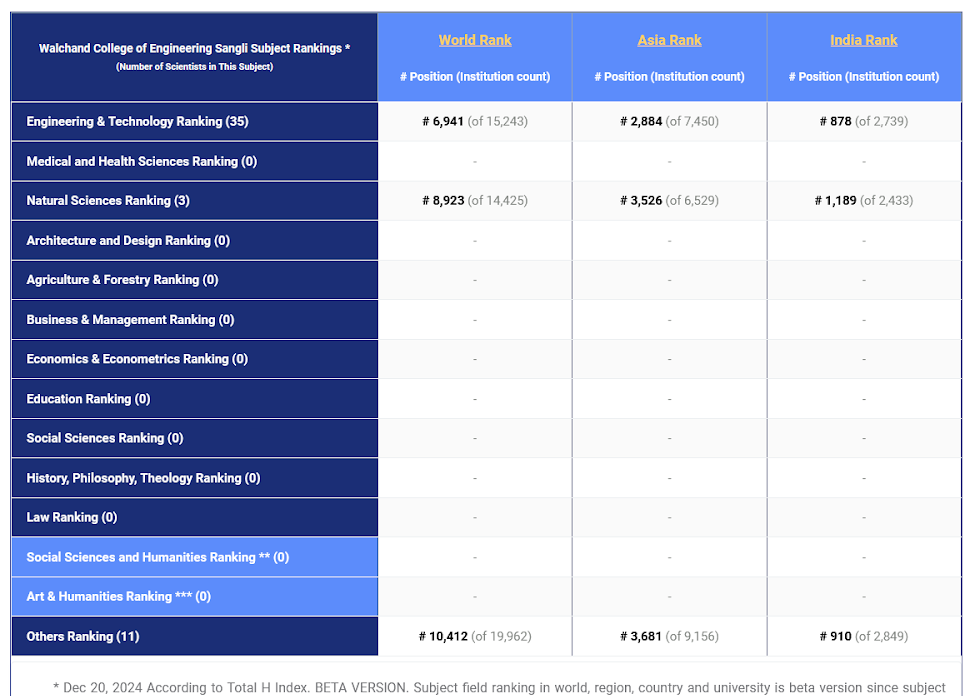
Task: Select Law Ranking row label
Action: [72, 517]
